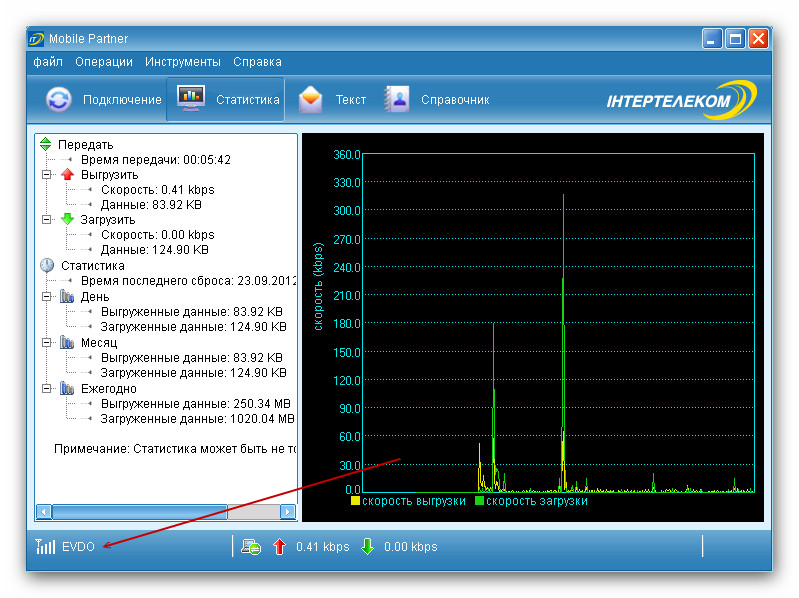Viewport: 799px width, 598px height.
Task: Click the green up-down Передать icon
Action: pos(46,144)
